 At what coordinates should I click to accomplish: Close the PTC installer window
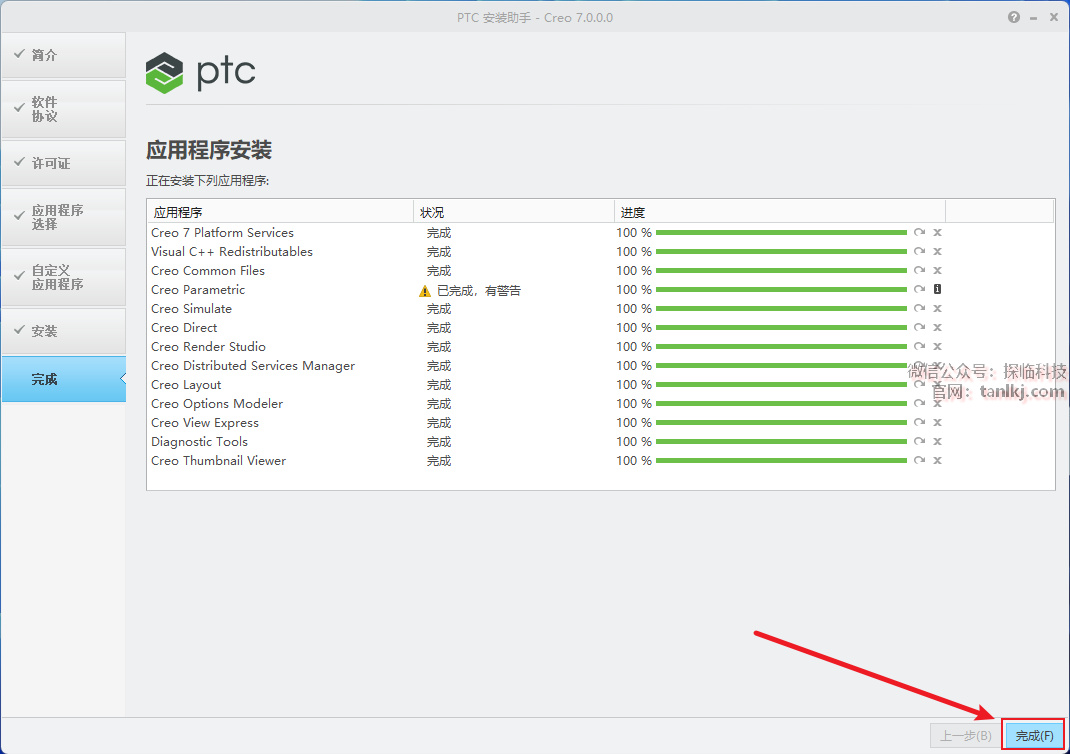[1054, 17]
